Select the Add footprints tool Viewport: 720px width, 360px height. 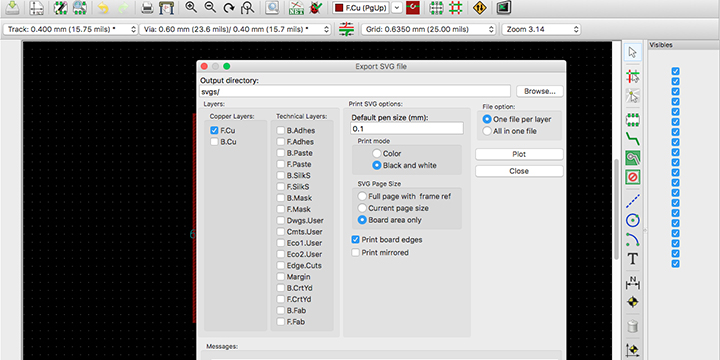(x=633, y=120)
